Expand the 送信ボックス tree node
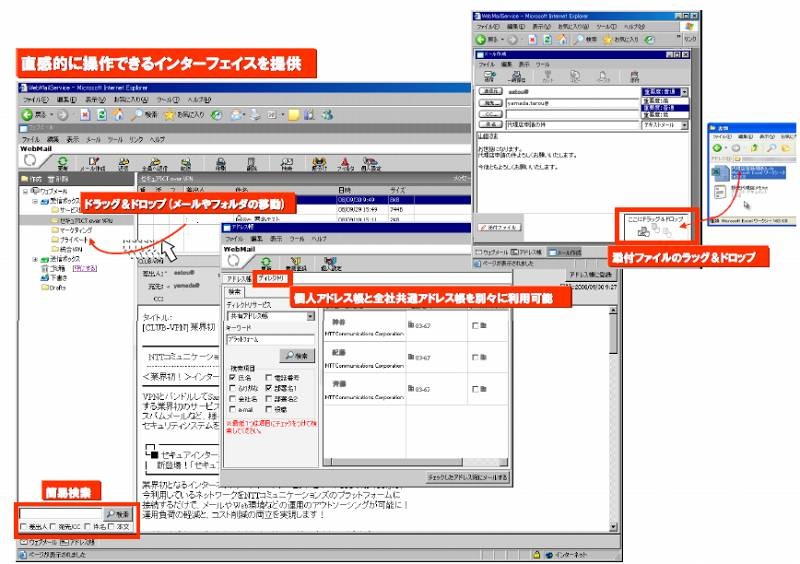 [35, 259]
